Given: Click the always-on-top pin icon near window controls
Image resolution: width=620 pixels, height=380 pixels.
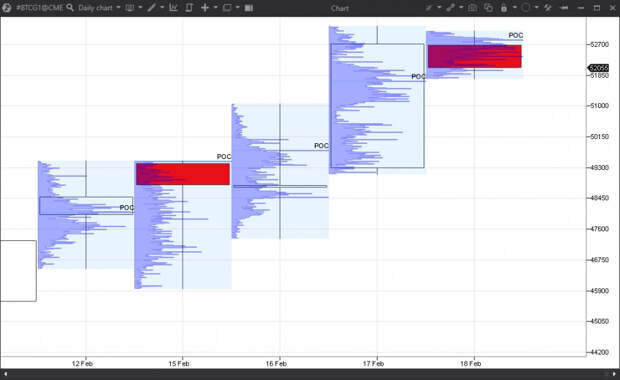Looking at the screenshot, I should 565,8.
